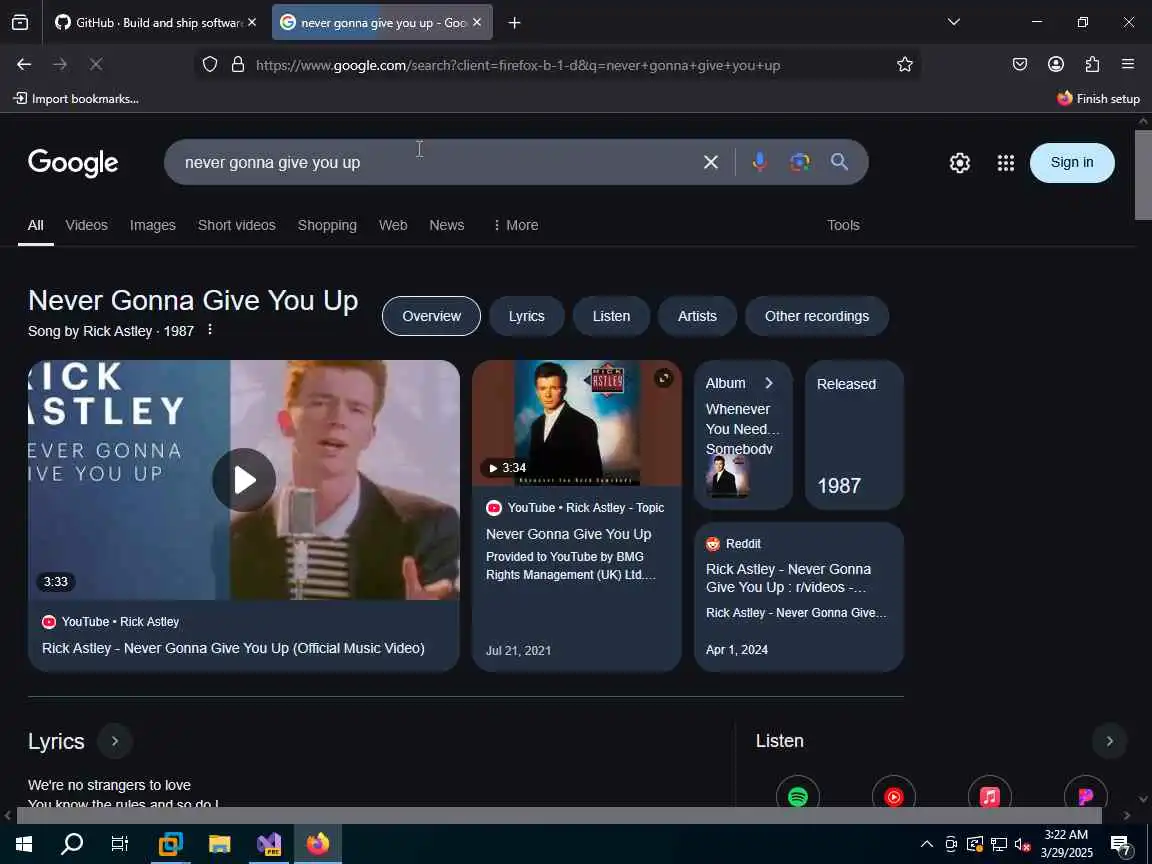The image size is (1152, 864).
Task: Search by image with Google Lens
Action: [800, 162]
